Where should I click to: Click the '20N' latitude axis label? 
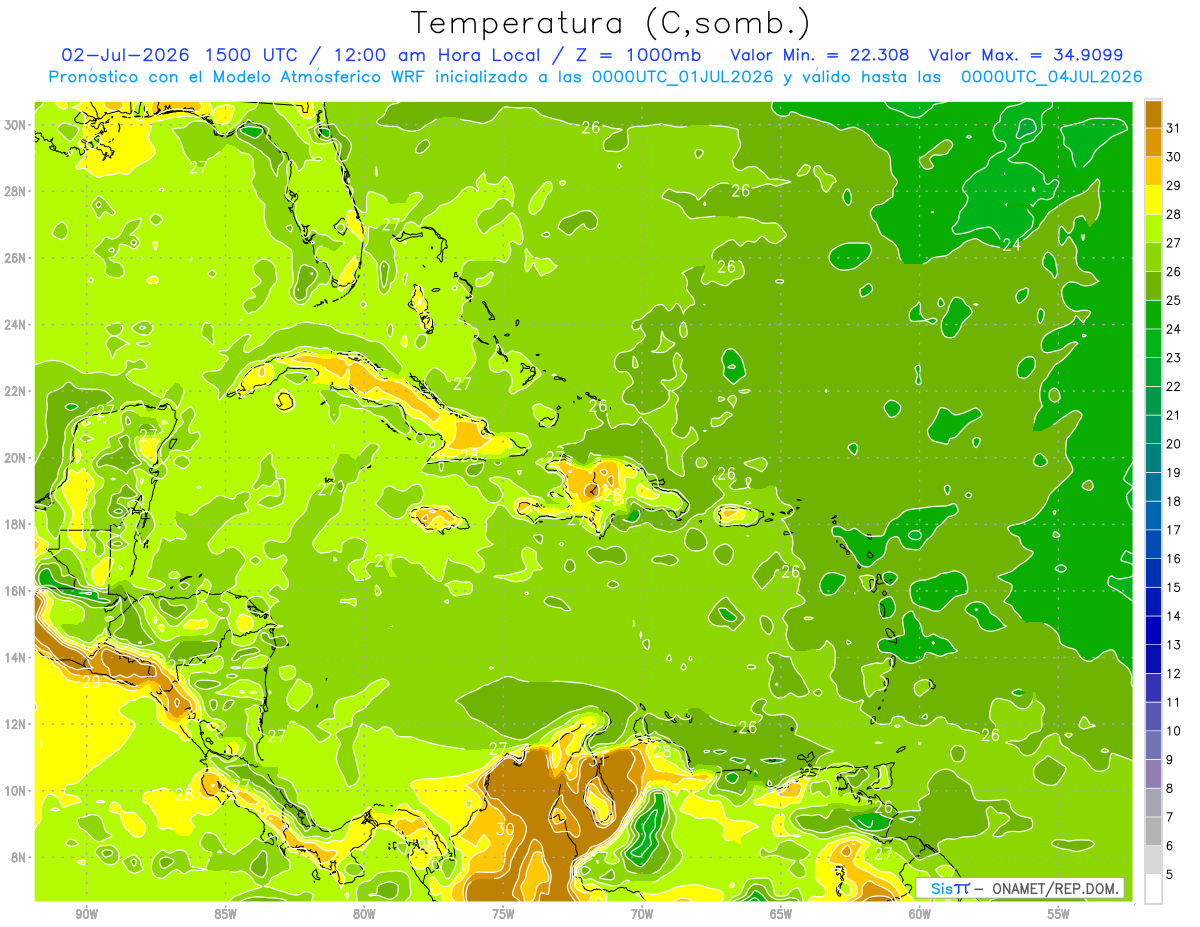[17, 458]
